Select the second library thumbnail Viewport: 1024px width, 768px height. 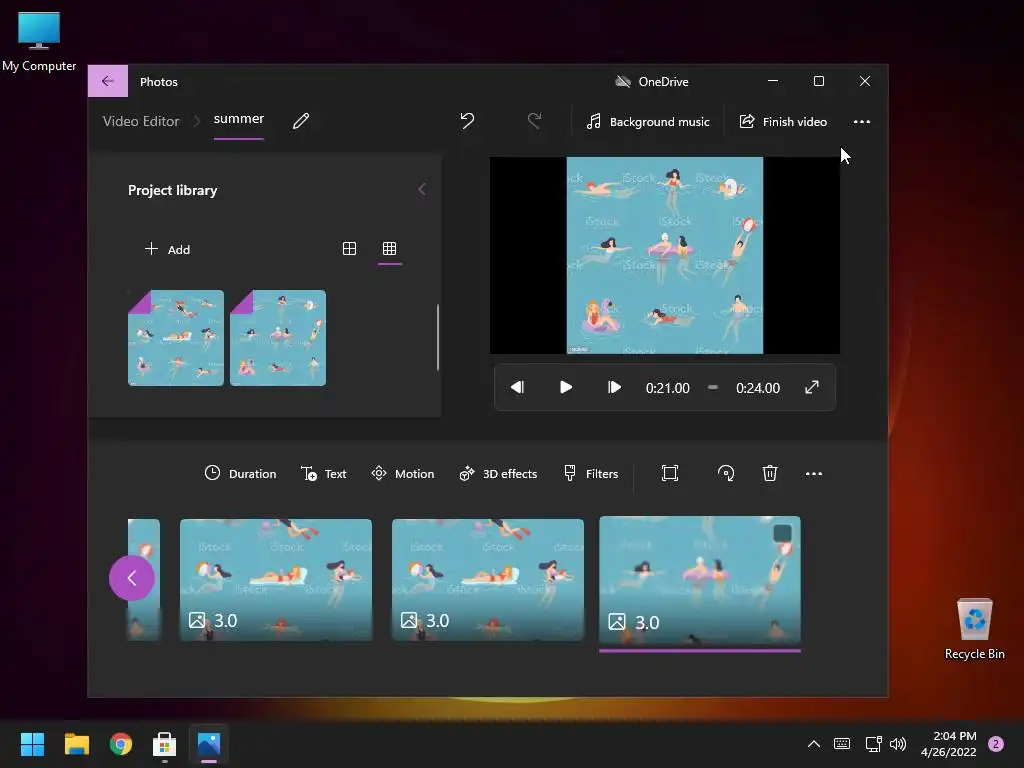(x=278, y=338)
